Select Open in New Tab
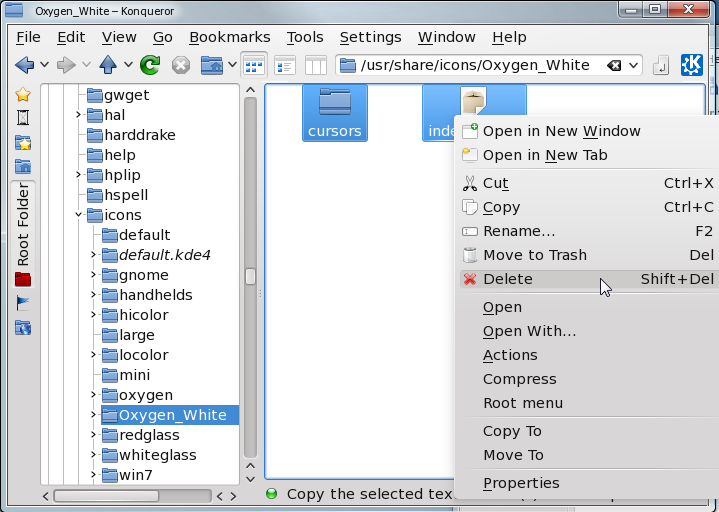The height and width of the screenshot is (512, 719). pos(589,155)
